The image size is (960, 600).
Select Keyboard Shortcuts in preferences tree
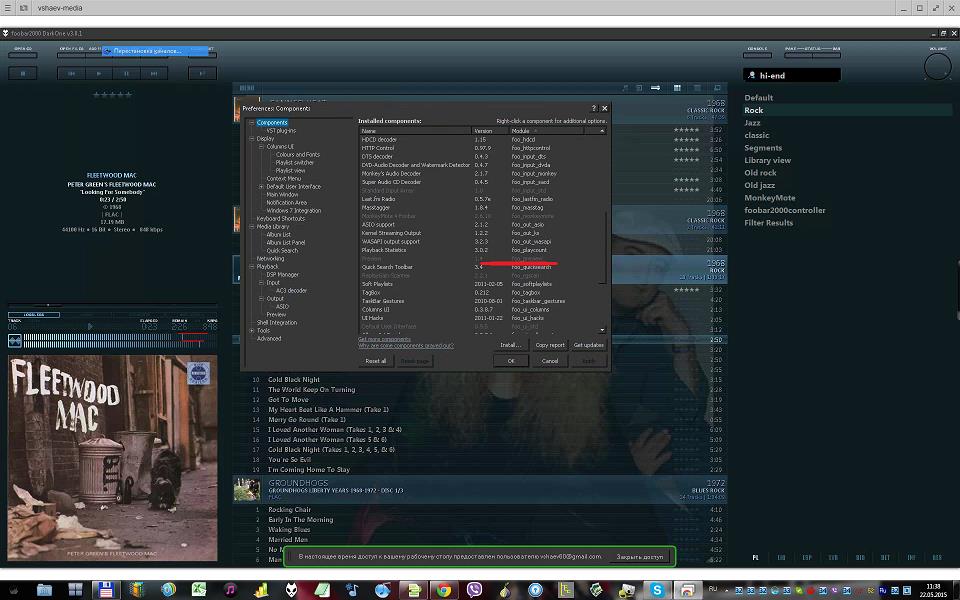[x=281, y=219]
